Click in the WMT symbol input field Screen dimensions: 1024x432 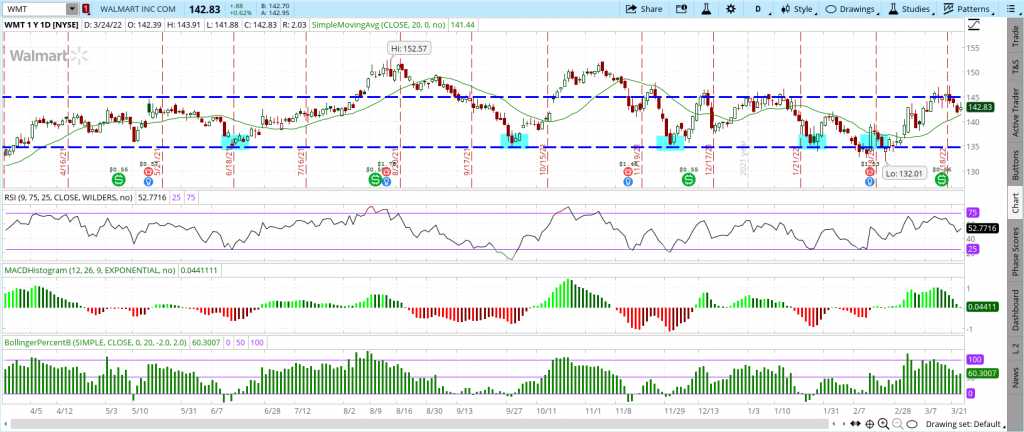click(33, 9)
